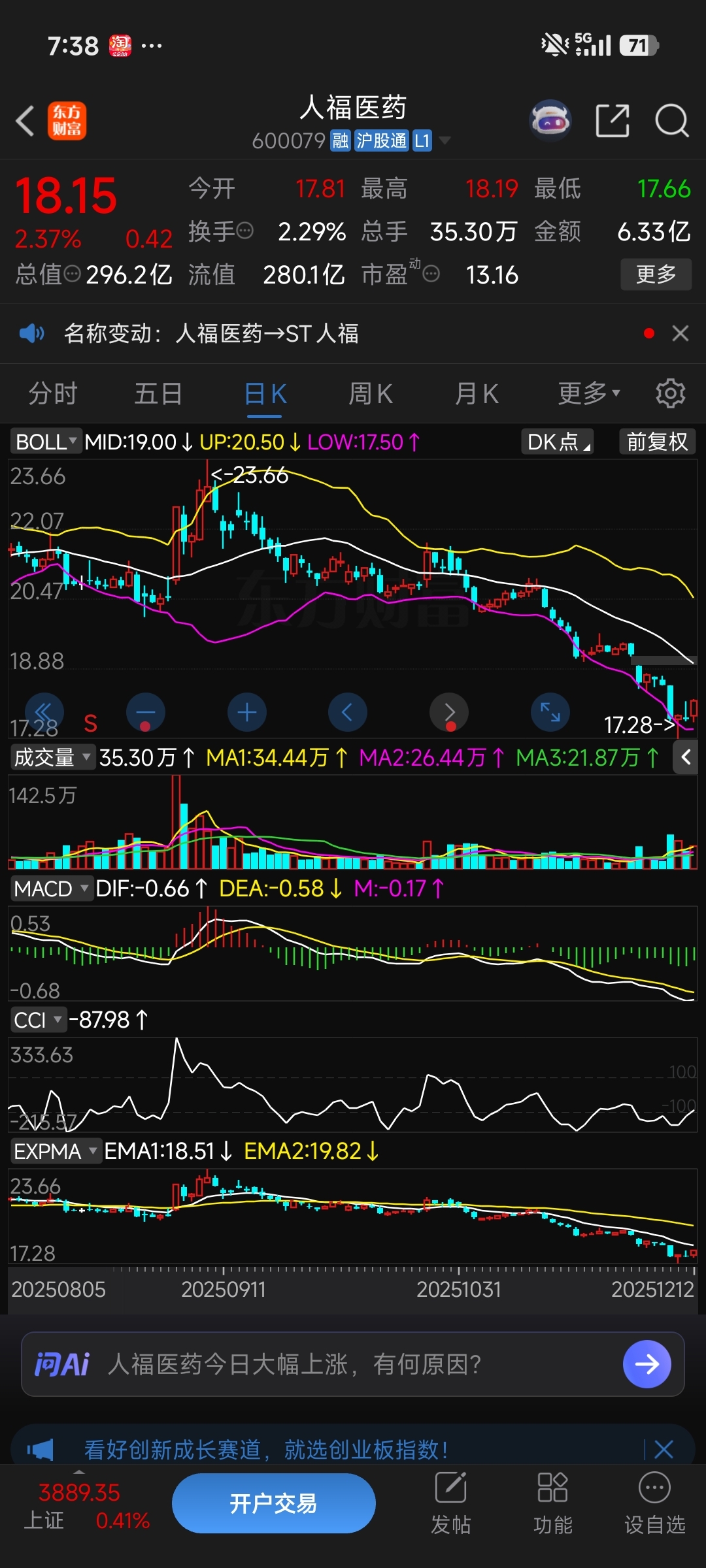Switch to 分时 tab
Image resolution: width=706 pixels, height=1568 pixels.
coord(53,393)
